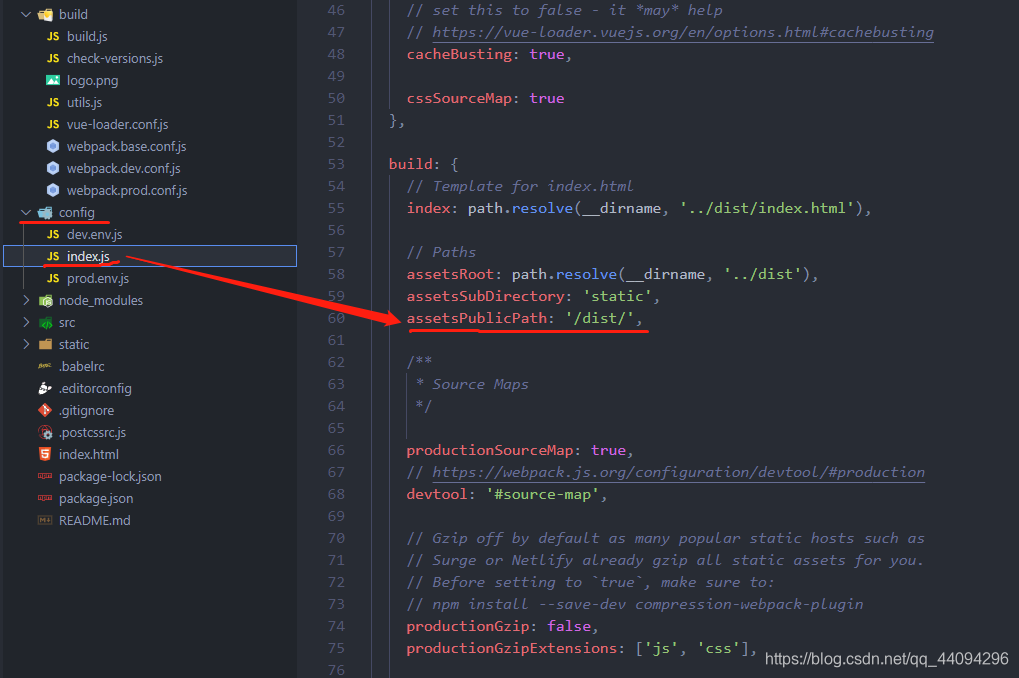Open .editorconfig file
1019x678 pixels.
pos(95,388)
